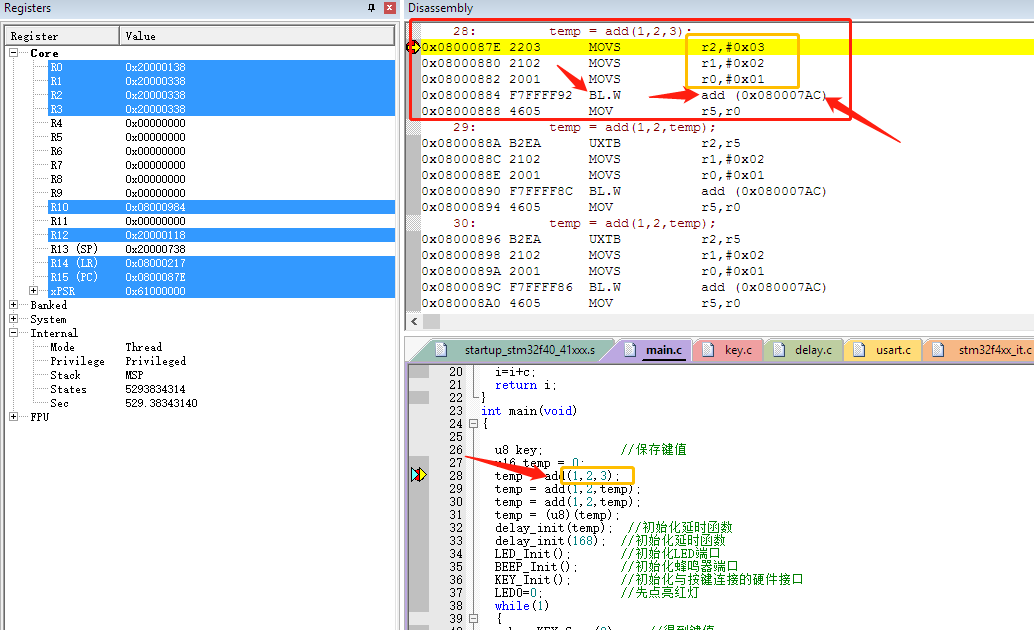Click source line 23 int main(void)
Viewport: 1034px width, 630px height.
tap(529, 411)
